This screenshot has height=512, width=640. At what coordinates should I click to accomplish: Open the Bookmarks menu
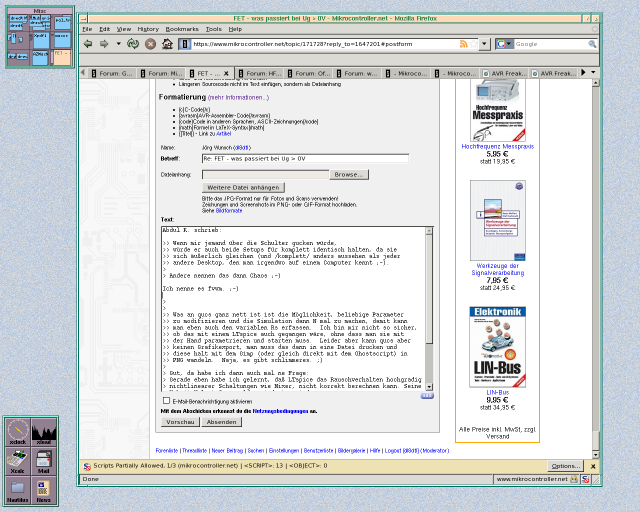[x=182, y=29]
